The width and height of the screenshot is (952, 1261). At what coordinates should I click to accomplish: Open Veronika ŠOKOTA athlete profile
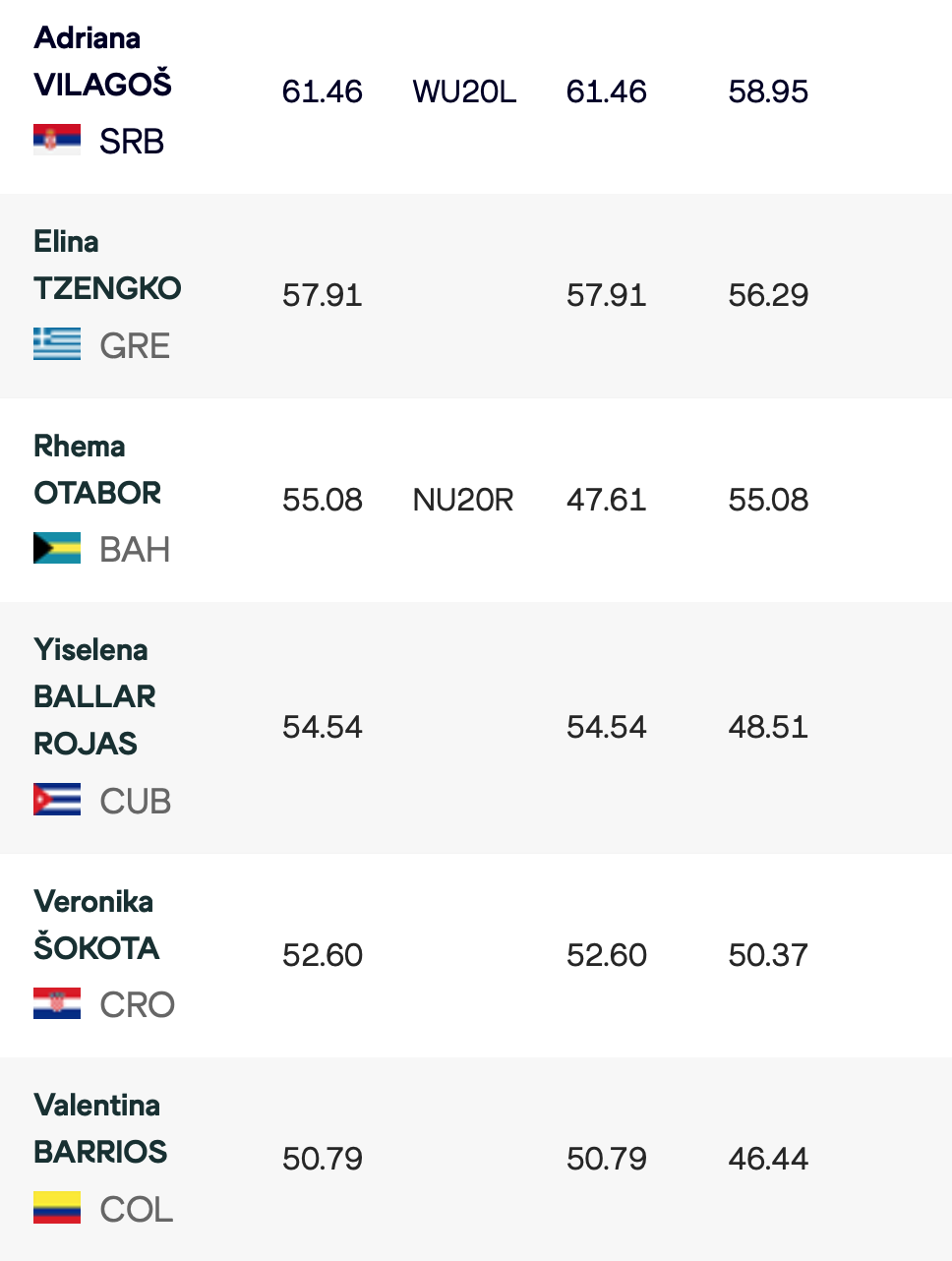point(95,926)
